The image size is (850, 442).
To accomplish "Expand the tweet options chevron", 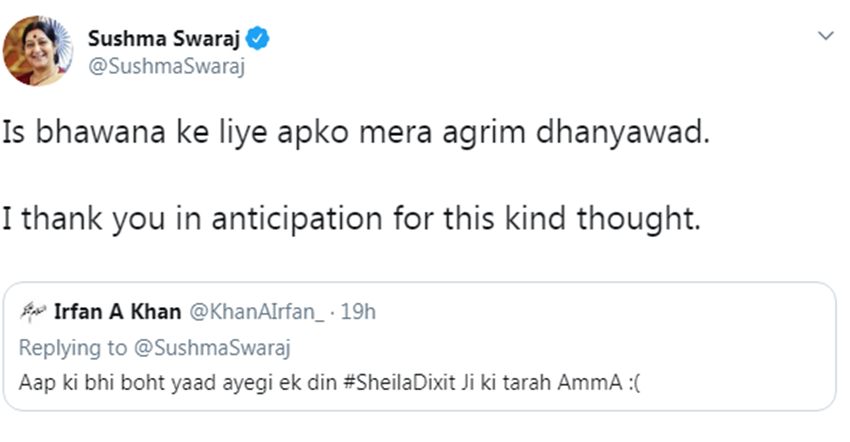I will (x=825, y=36).
